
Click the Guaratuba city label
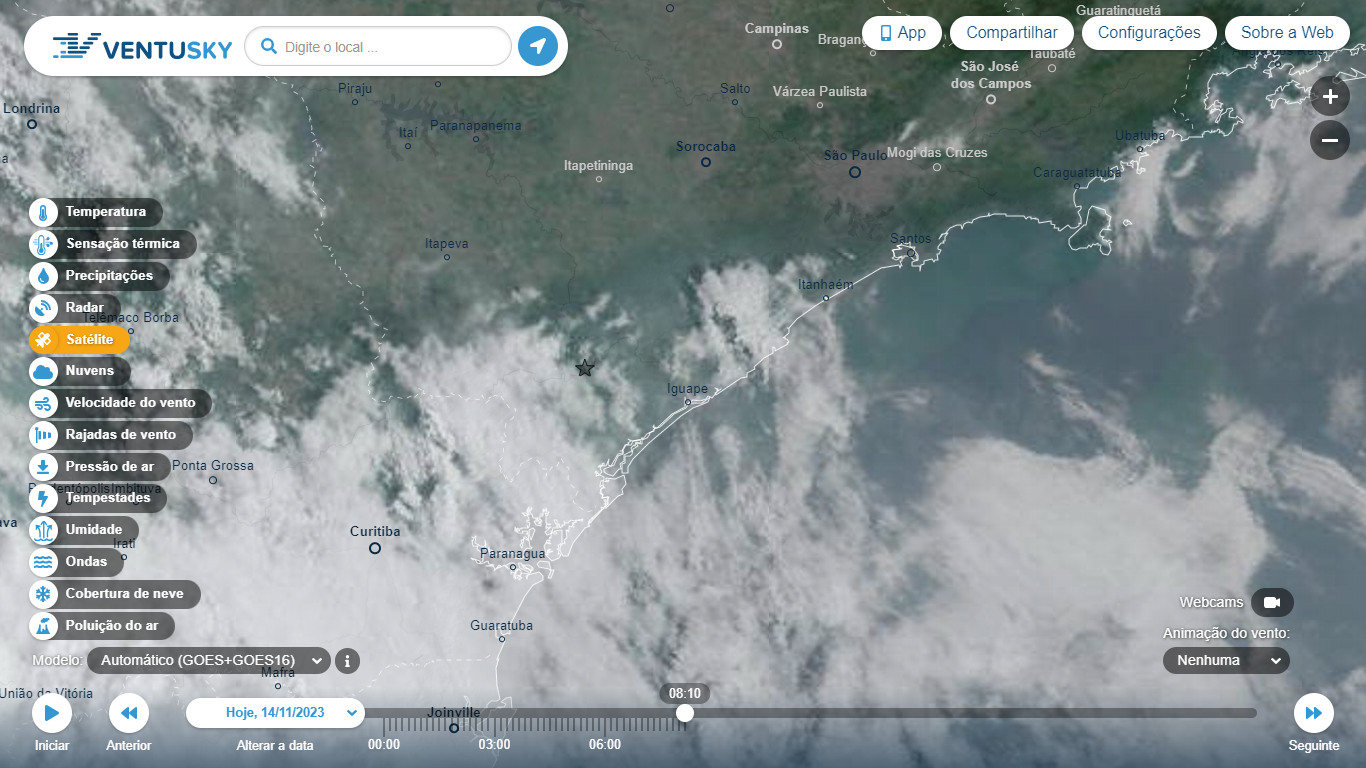pos(502,625)
